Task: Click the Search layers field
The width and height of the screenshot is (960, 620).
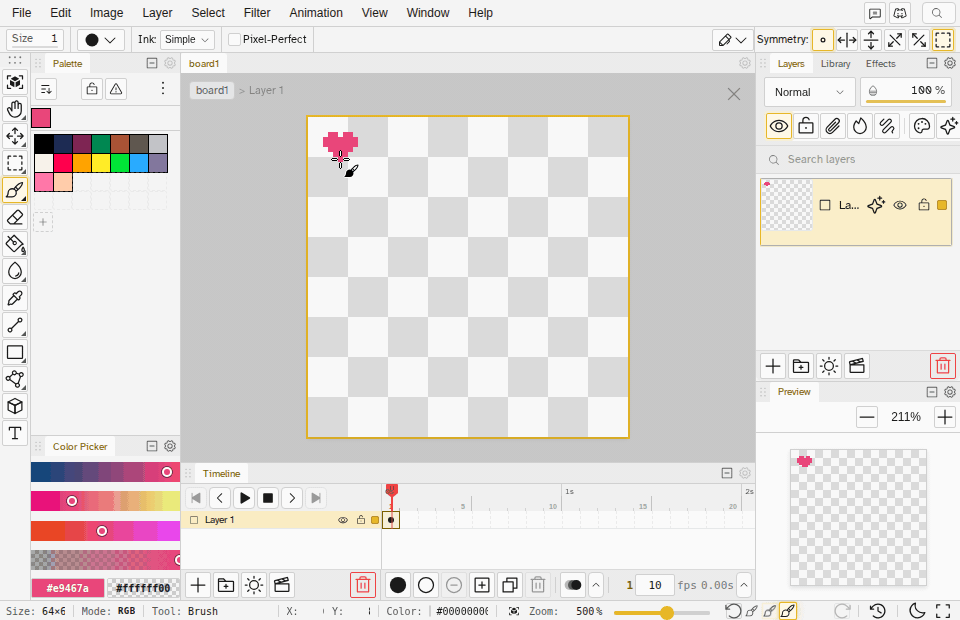Action: coord(857,159)
